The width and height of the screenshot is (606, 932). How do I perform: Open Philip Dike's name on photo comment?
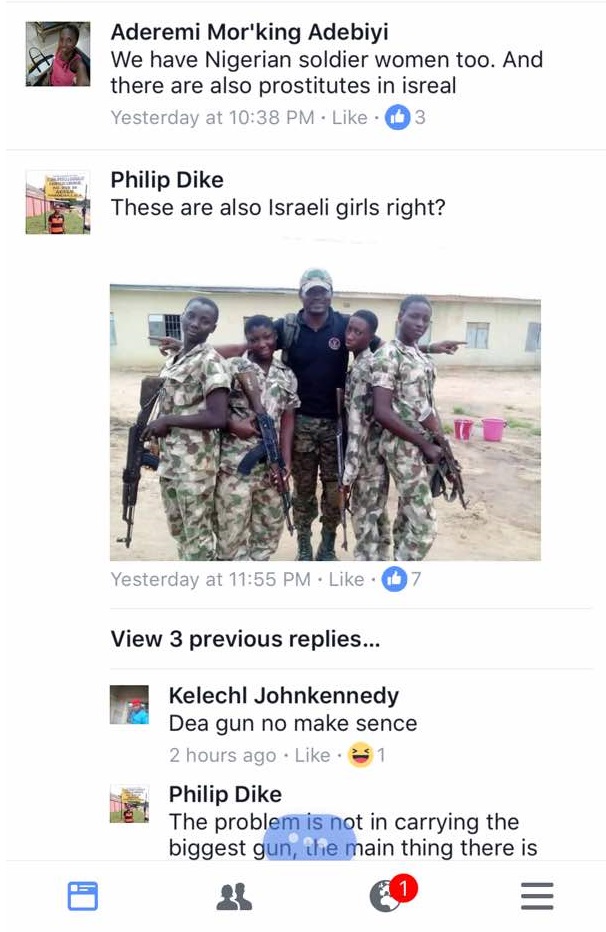click(167, 180)
